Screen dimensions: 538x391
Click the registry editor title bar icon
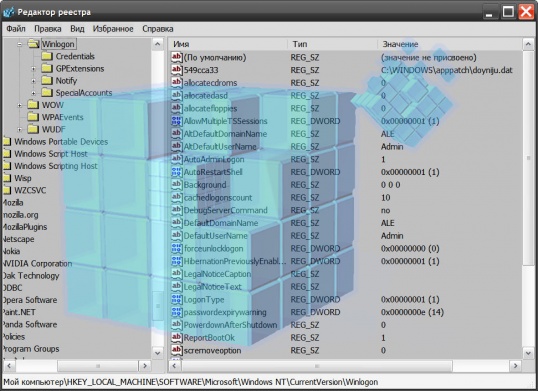click(9, 12)
